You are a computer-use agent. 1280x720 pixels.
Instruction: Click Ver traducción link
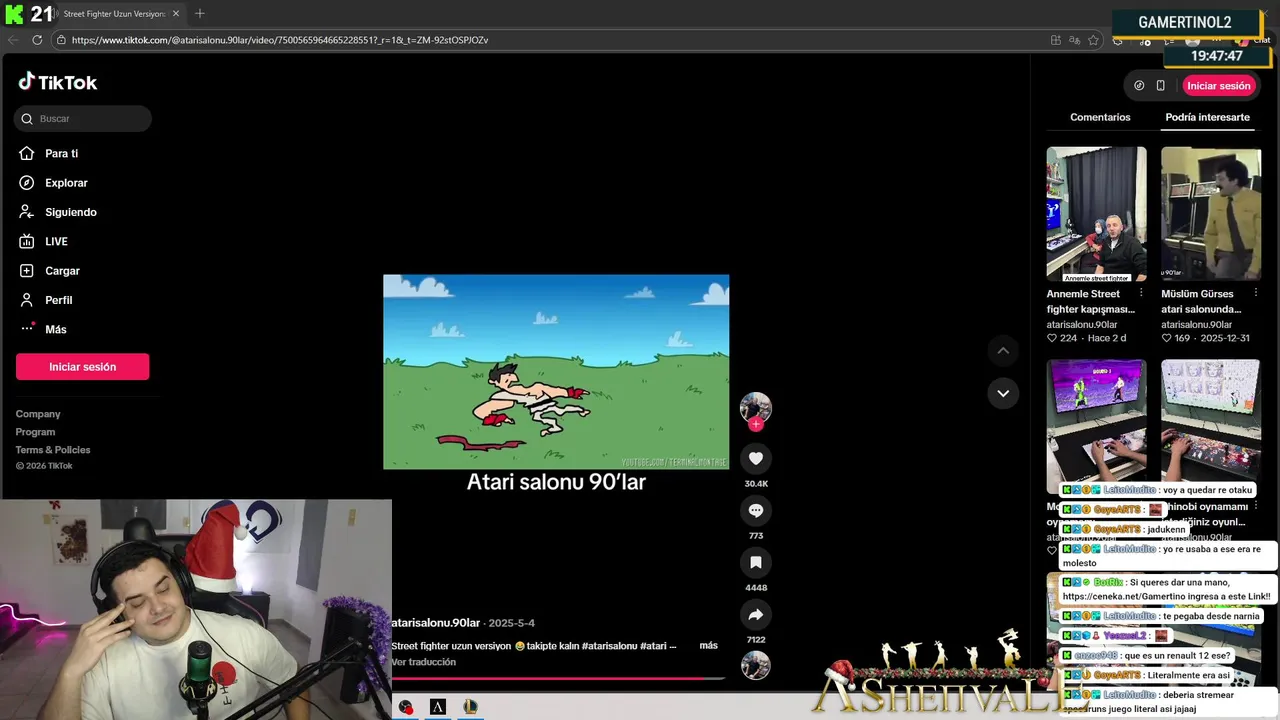tap(424, 662)
